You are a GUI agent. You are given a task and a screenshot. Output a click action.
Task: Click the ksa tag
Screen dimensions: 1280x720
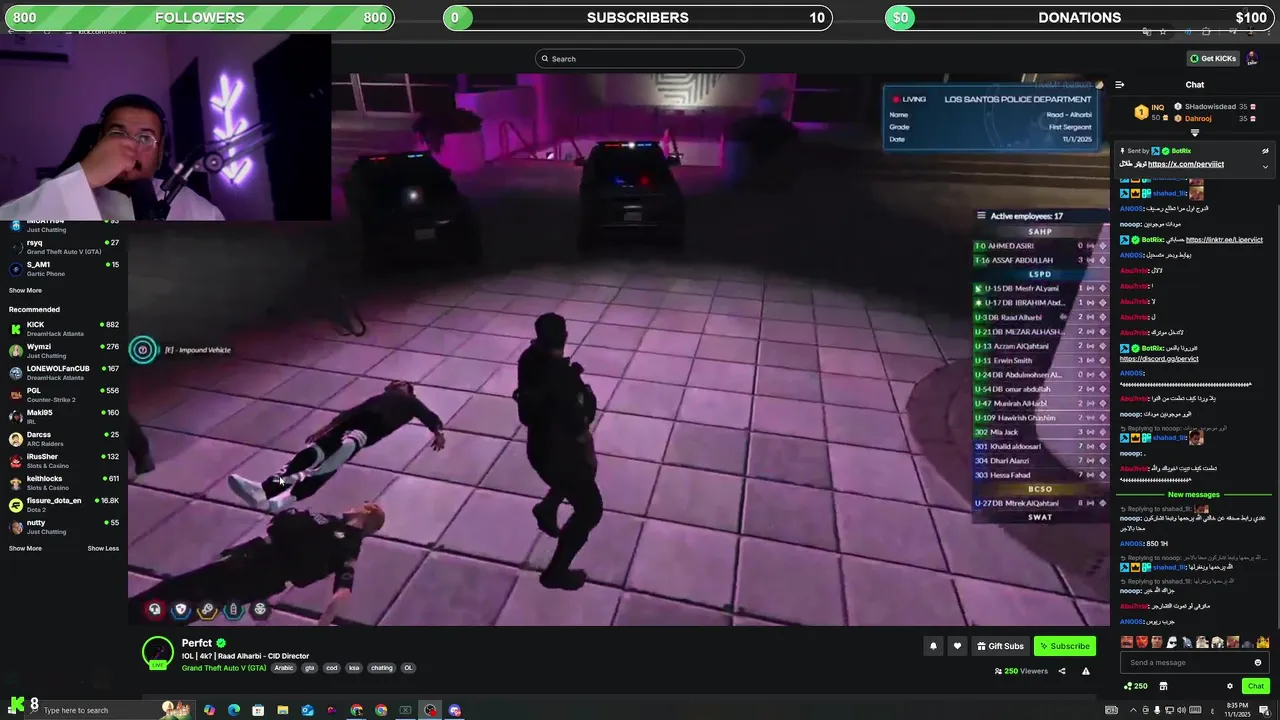(x=354, y=668)
